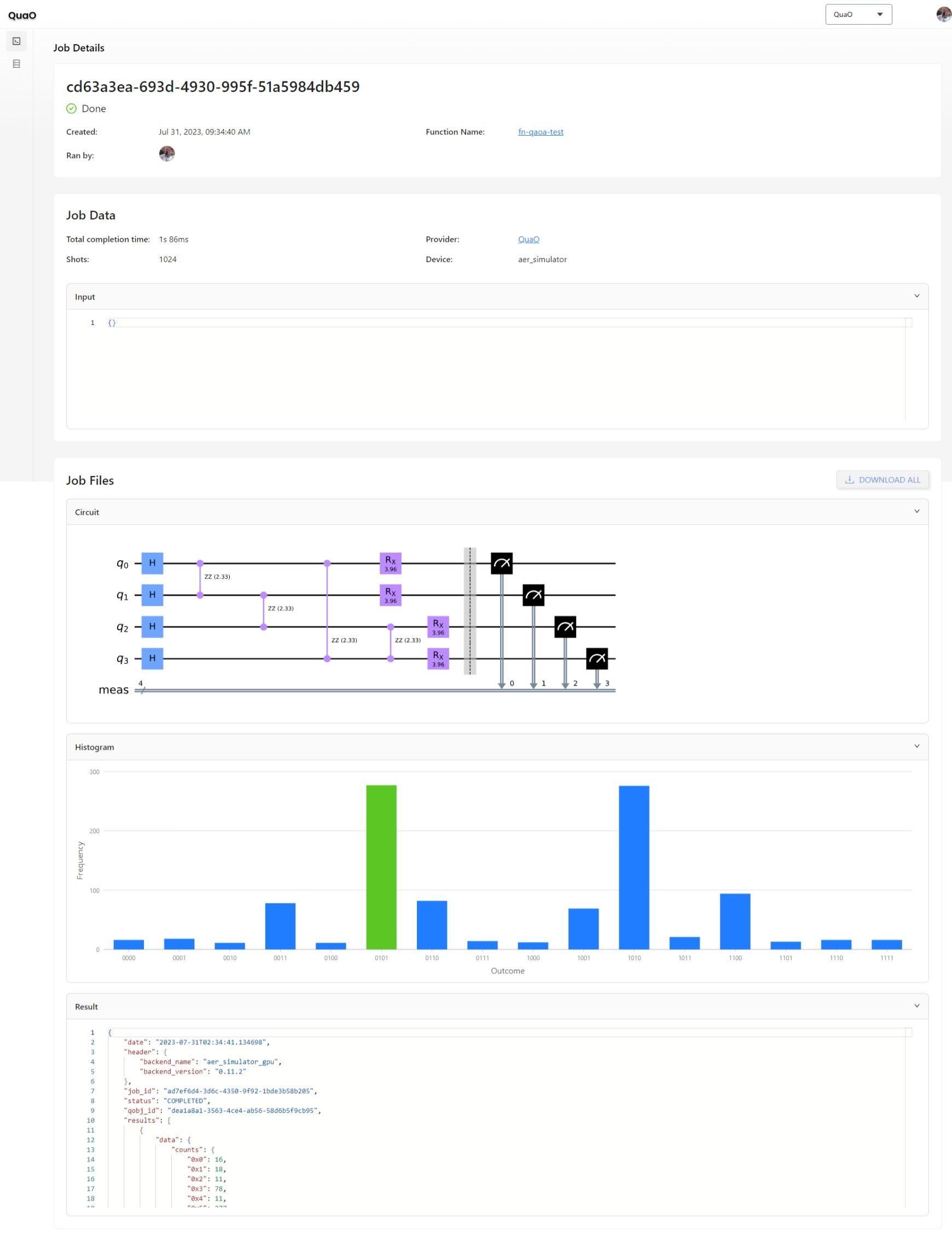Click the 0011 histogram bar
This screenshot has height=1238, width=952.
tap(281, 926)
